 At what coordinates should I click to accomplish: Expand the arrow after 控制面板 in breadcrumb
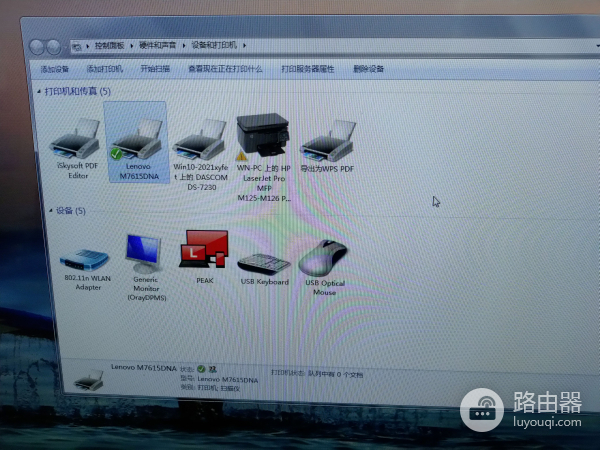(132, 46)
